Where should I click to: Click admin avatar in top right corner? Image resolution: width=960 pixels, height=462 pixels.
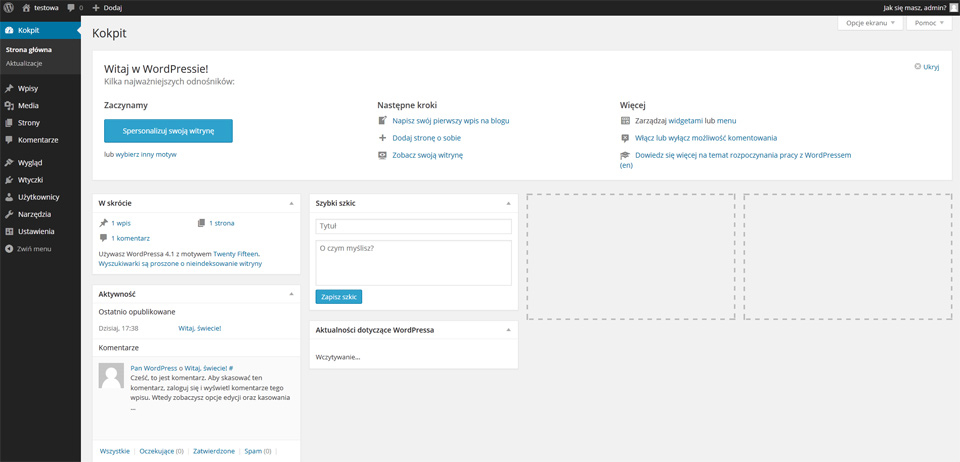click(954, 7)
